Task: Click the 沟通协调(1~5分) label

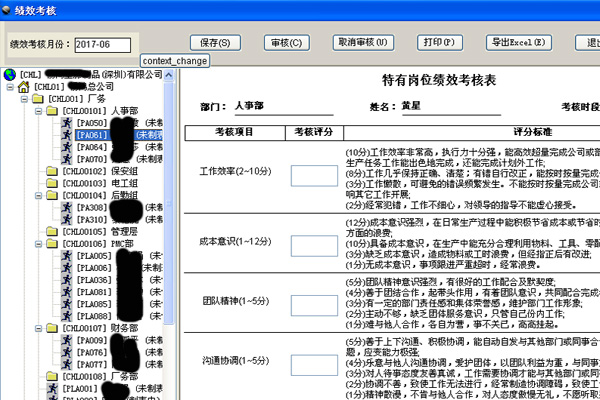Action: click(x=236, y=361)
